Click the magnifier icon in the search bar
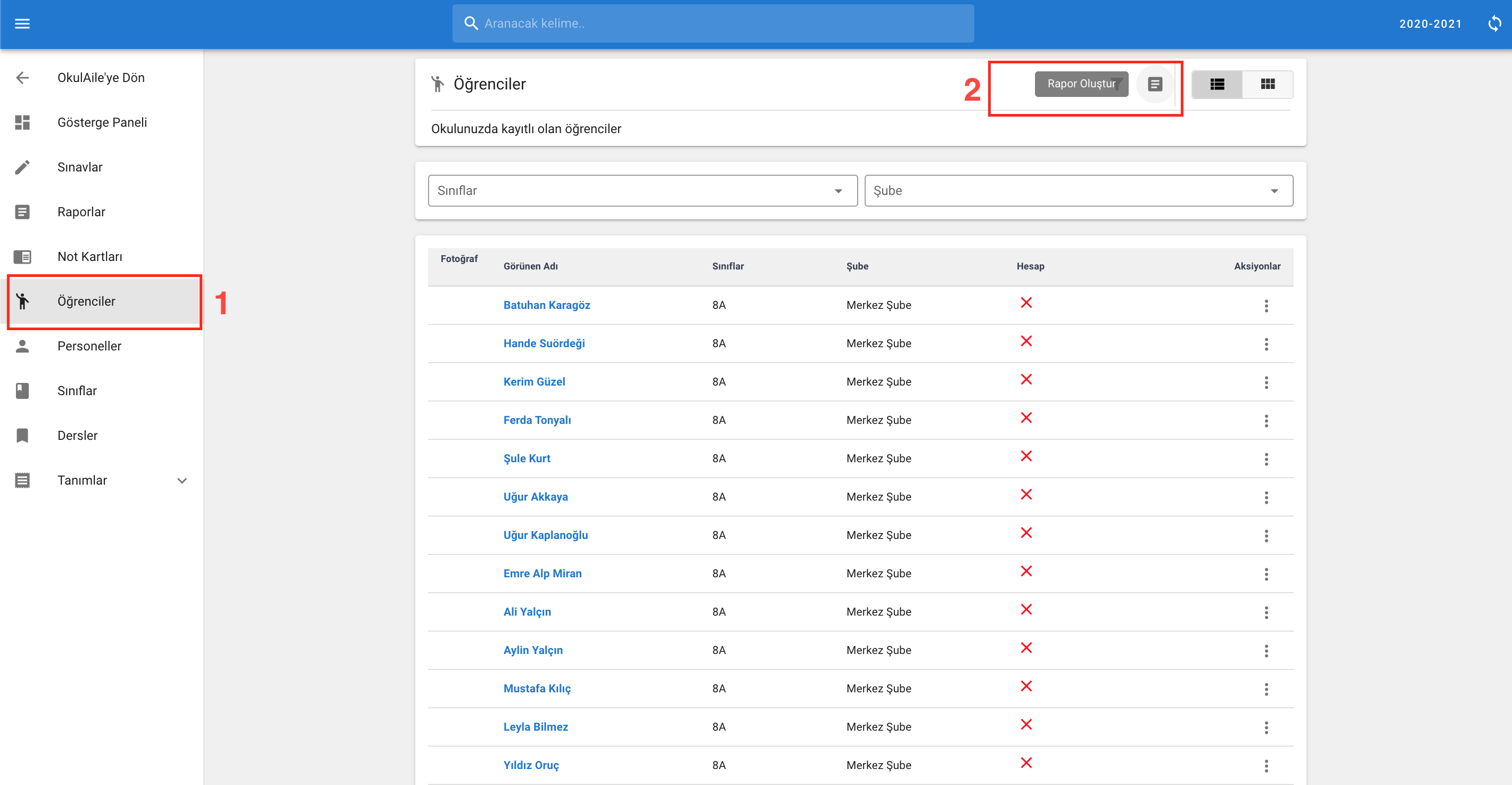The image size is (1512, 785). point(471,23)
